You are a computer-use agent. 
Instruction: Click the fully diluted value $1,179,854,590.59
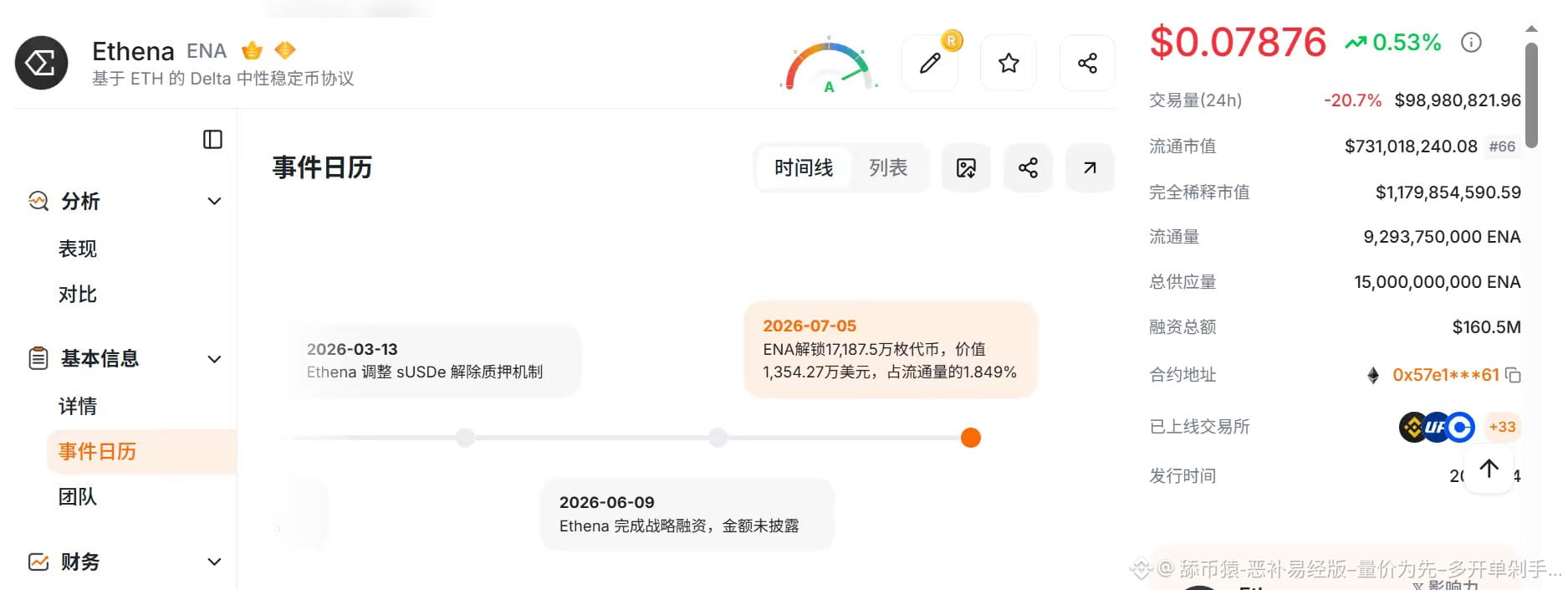click(1448, 192)
